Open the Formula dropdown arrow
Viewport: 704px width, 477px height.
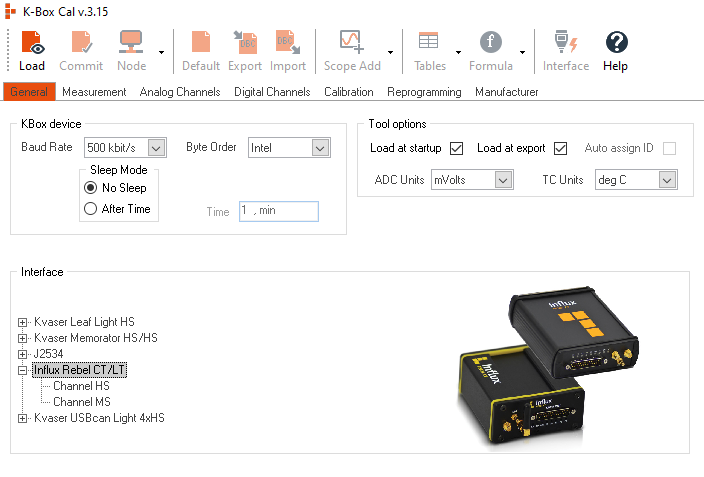point(523,52)
